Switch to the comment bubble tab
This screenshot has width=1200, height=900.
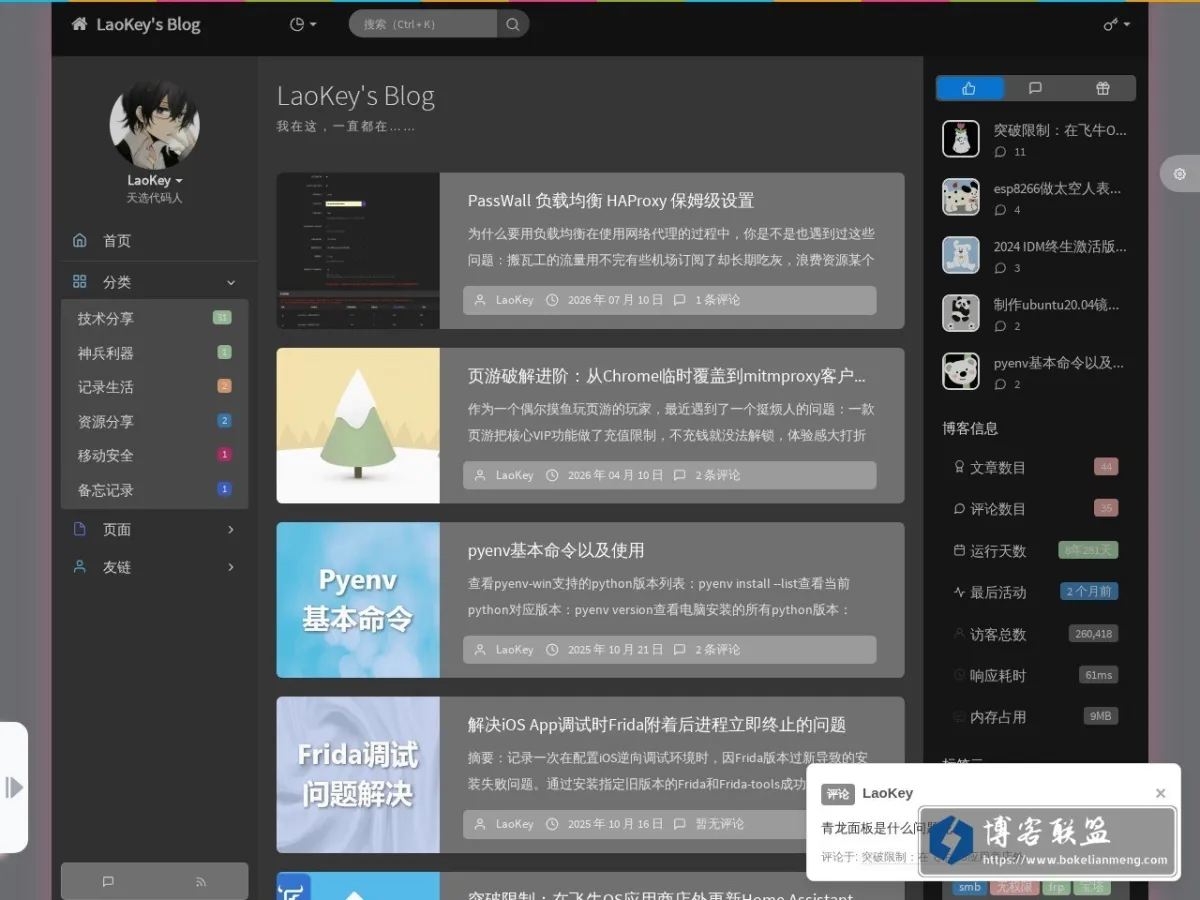coord(1035,88)
